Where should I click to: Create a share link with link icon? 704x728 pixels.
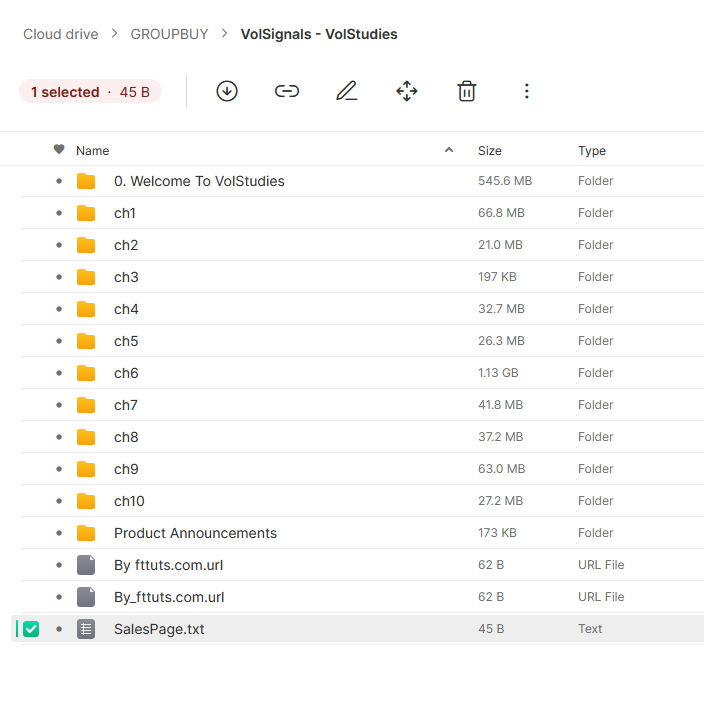(287, 91)
